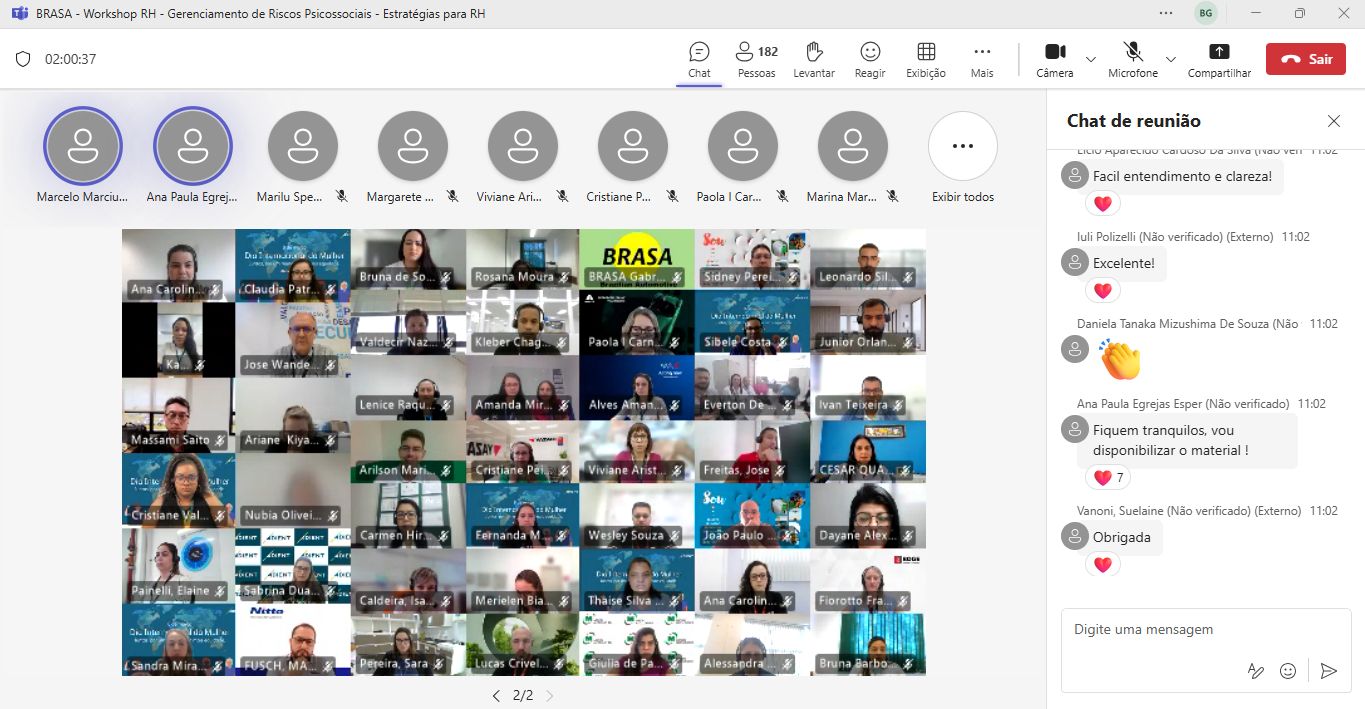1365x709 pixels.
Task: Expand the Câmera options dropdown arrow
Action: [1091, 59]
